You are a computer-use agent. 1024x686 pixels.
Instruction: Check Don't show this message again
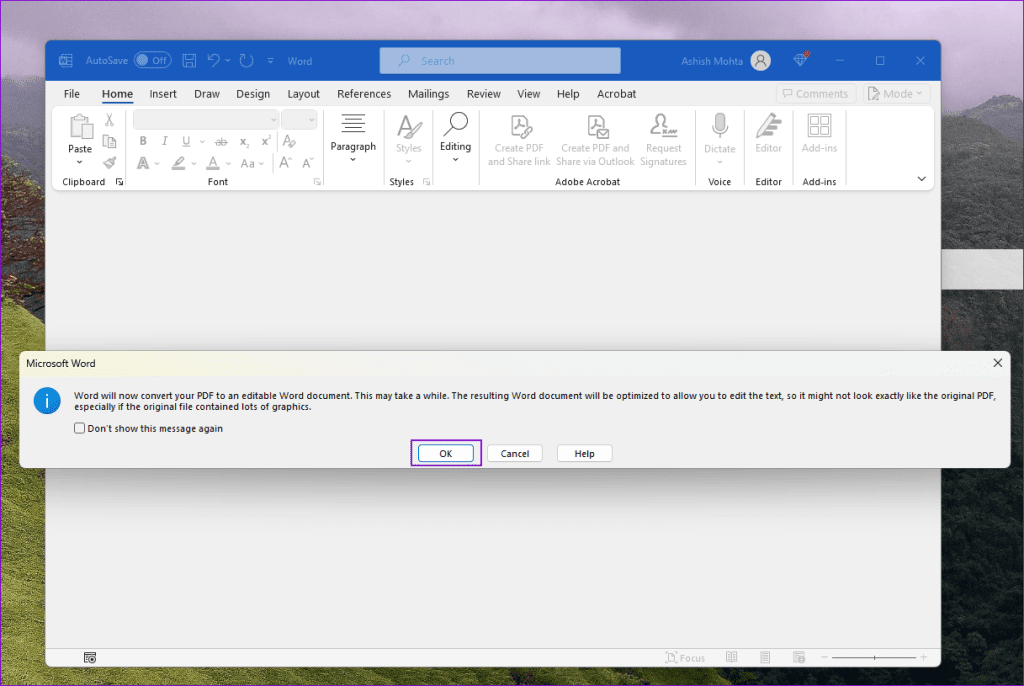[x=79, y=428]
